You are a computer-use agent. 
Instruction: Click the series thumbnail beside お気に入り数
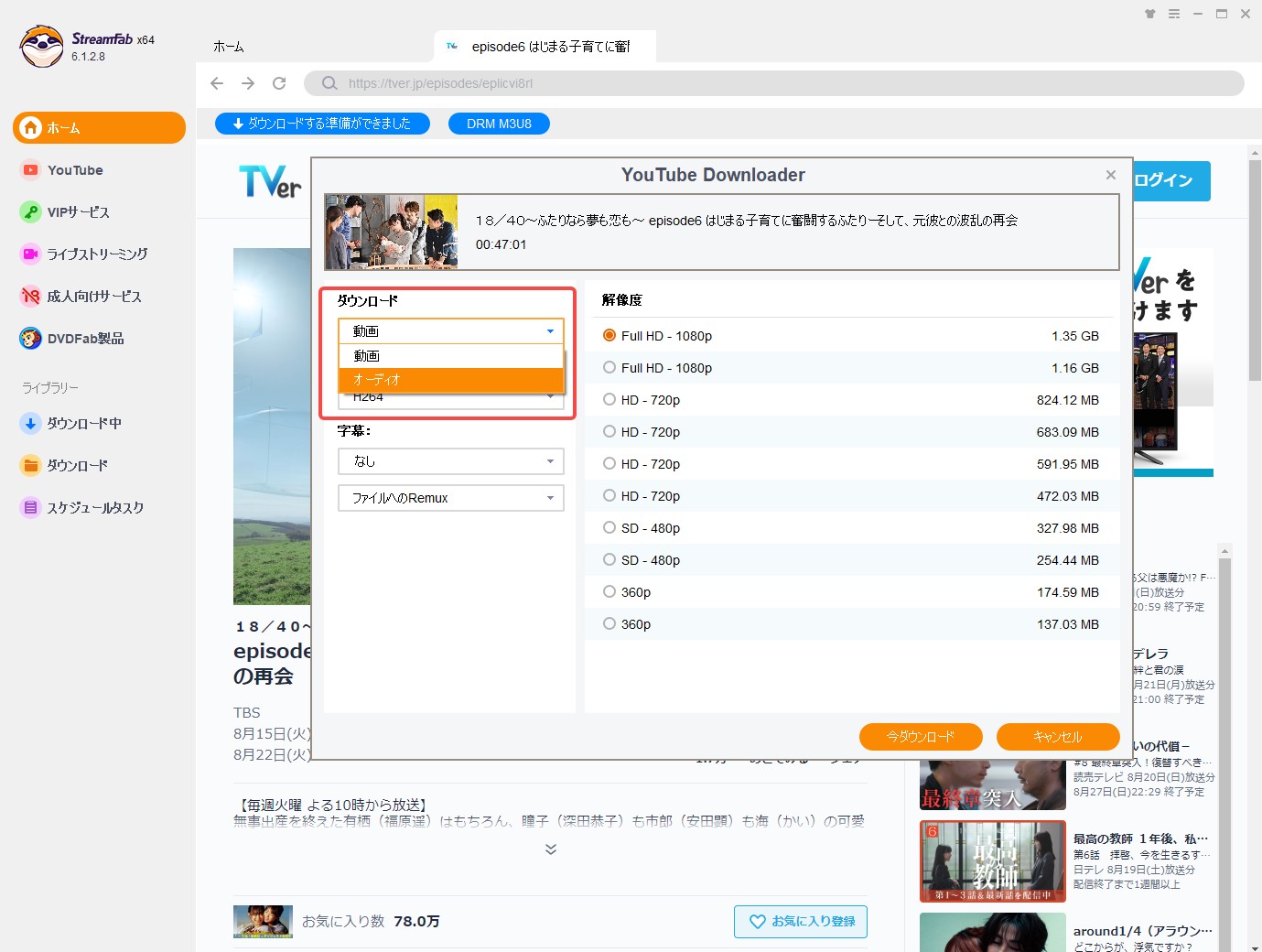pyautogui.click(x=263, y=922)
